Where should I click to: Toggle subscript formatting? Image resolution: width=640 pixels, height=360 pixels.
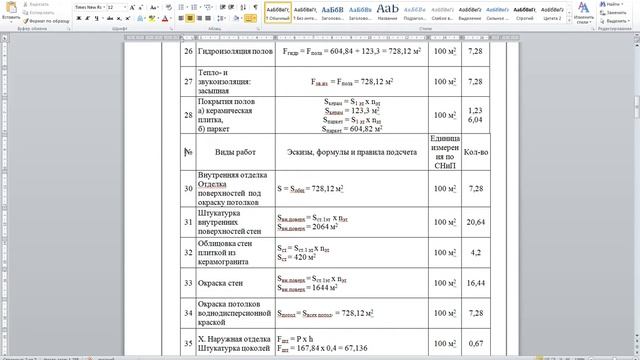tap(119, 18)
